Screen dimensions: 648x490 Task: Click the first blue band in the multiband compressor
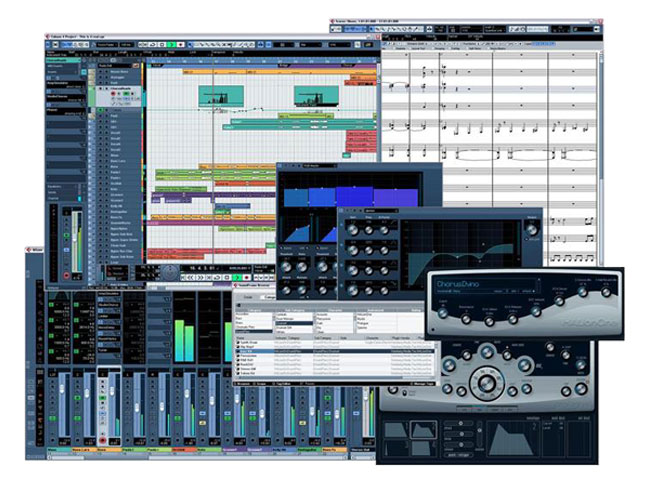point(296,197)
